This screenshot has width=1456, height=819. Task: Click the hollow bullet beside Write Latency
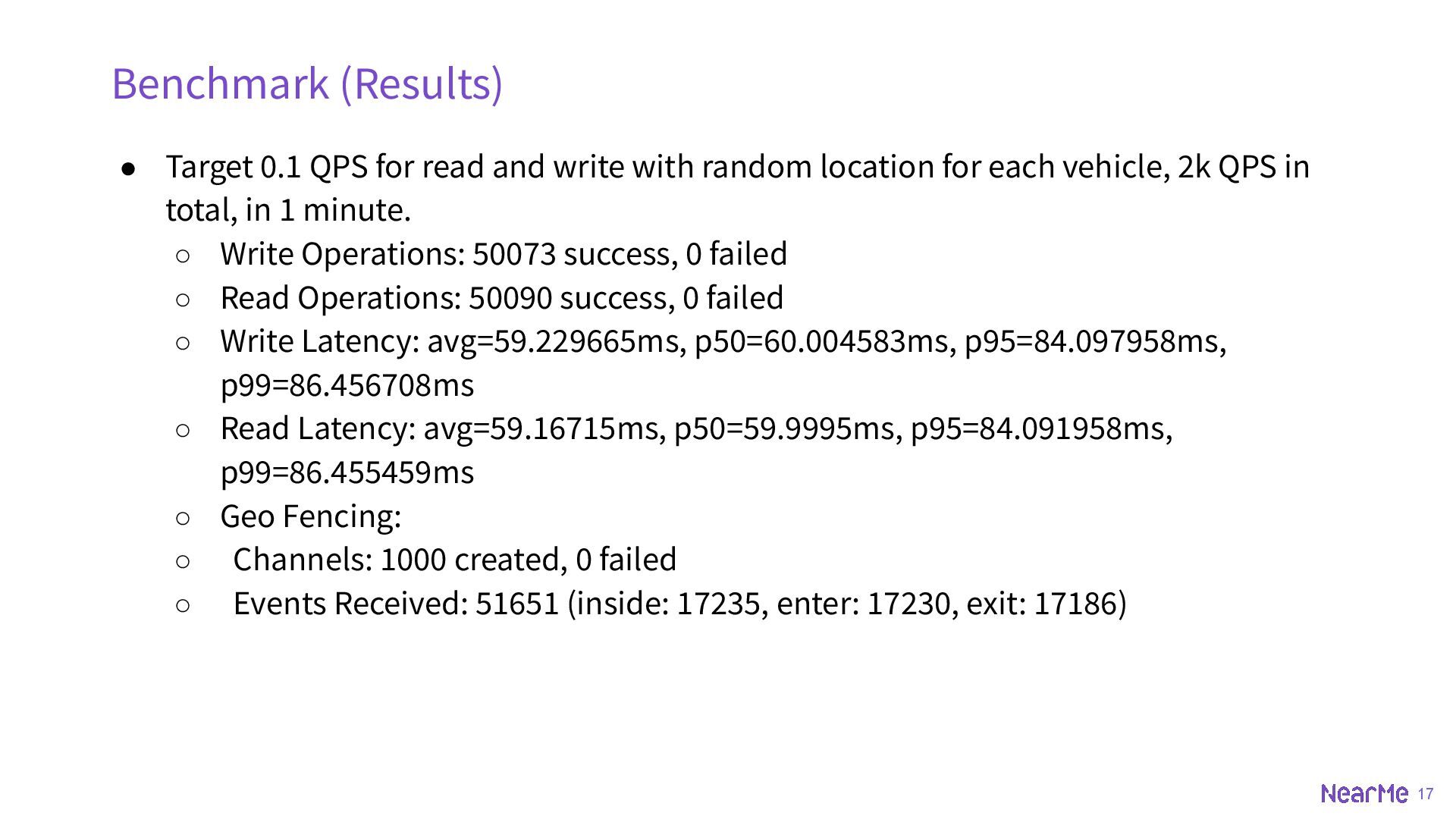coord(183,343)
